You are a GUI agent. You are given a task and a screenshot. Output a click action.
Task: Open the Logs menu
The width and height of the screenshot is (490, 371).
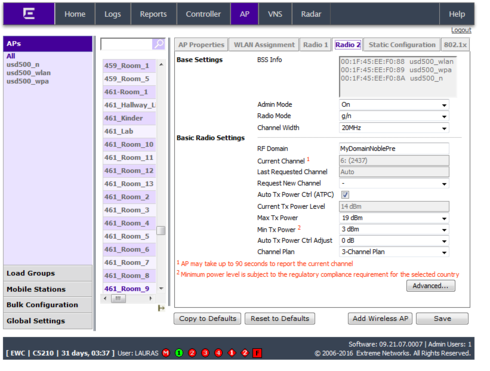(113, 14)
